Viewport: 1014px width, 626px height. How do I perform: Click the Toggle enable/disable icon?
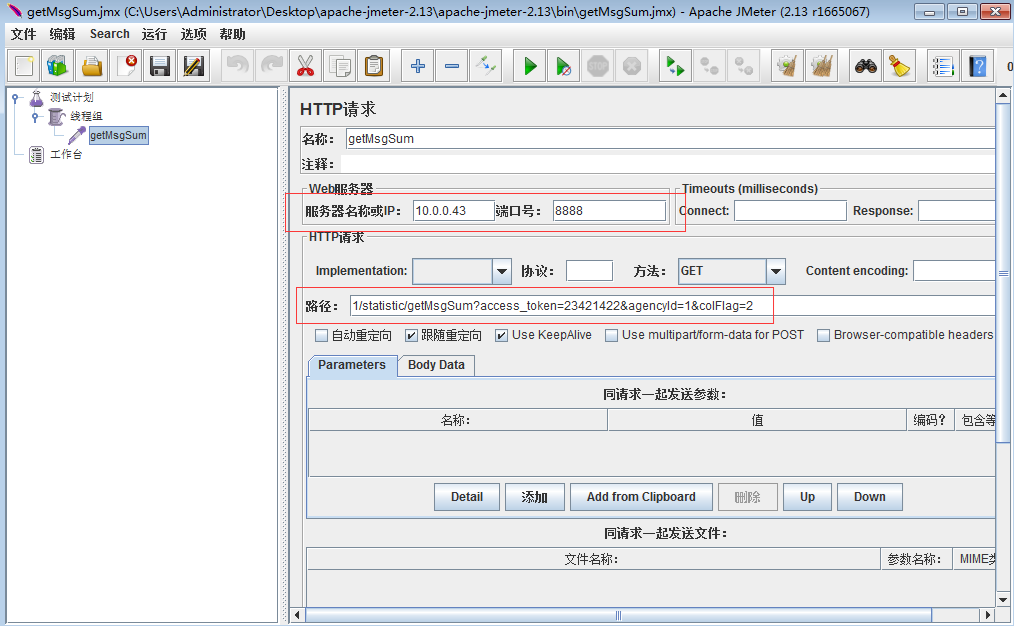point(486,66)
